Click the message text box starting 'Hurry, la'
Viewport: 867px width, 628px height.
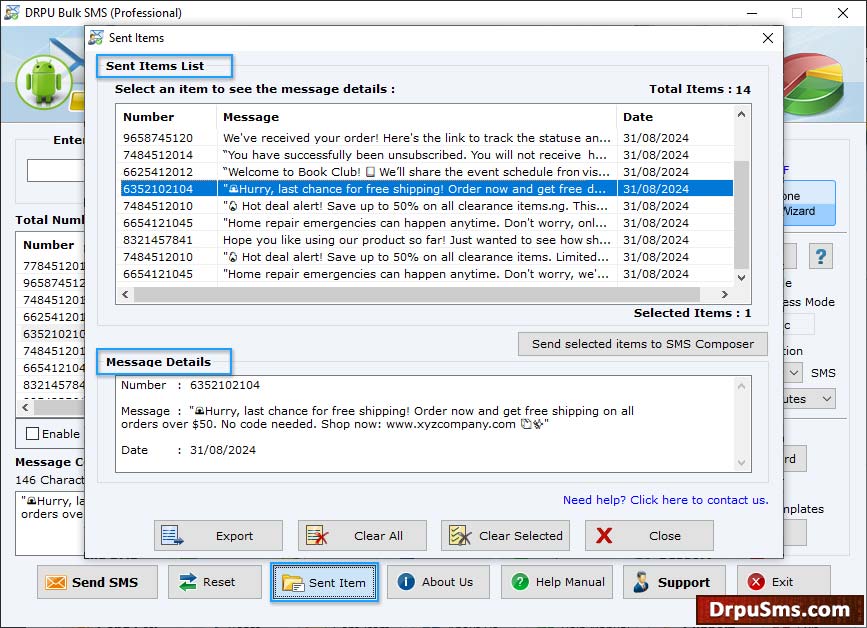pyautogui.click(x=50, y=523)
